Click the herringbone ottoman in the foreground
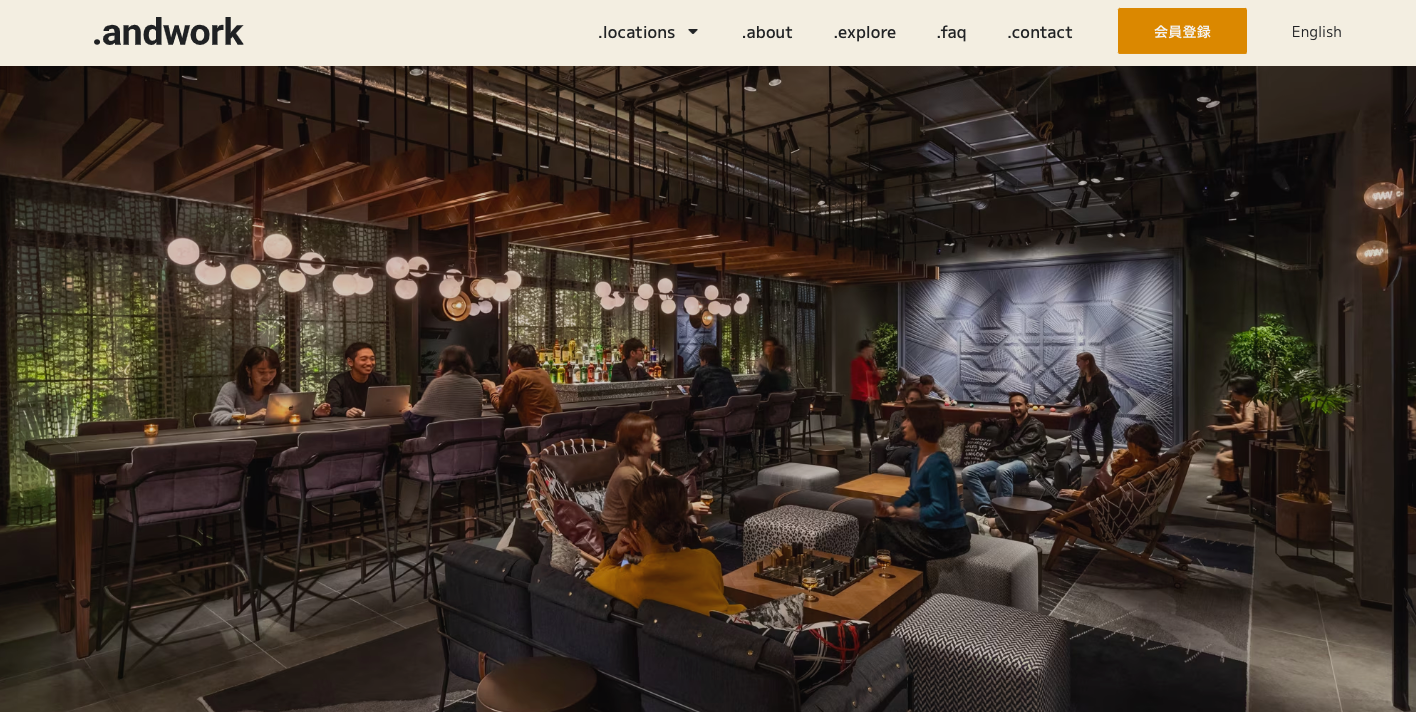The width and height of the screenshot is (1416, 712). (980, 655)
